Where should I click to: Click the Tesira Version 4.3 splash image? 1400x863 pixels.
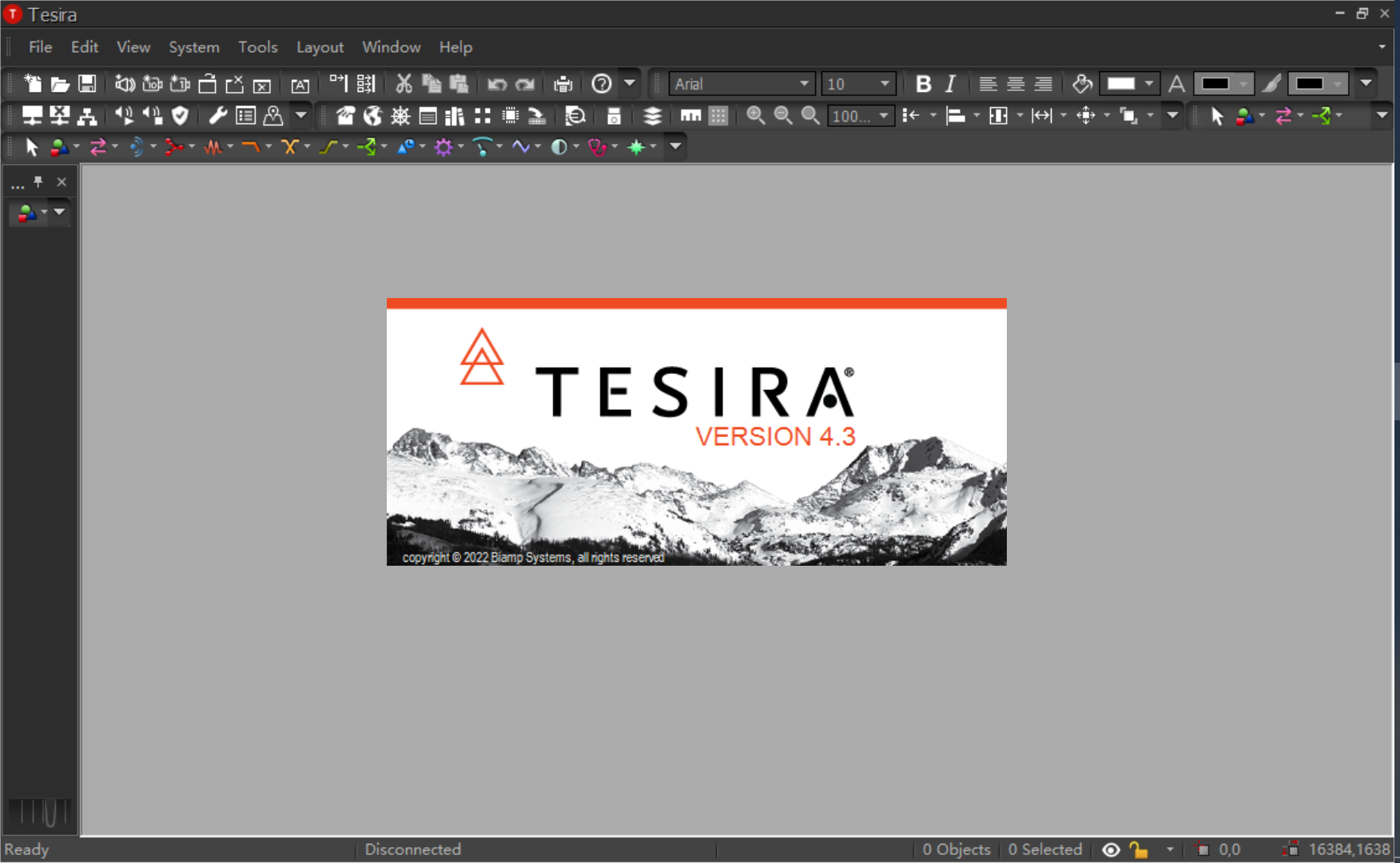[x=697, y=432]
